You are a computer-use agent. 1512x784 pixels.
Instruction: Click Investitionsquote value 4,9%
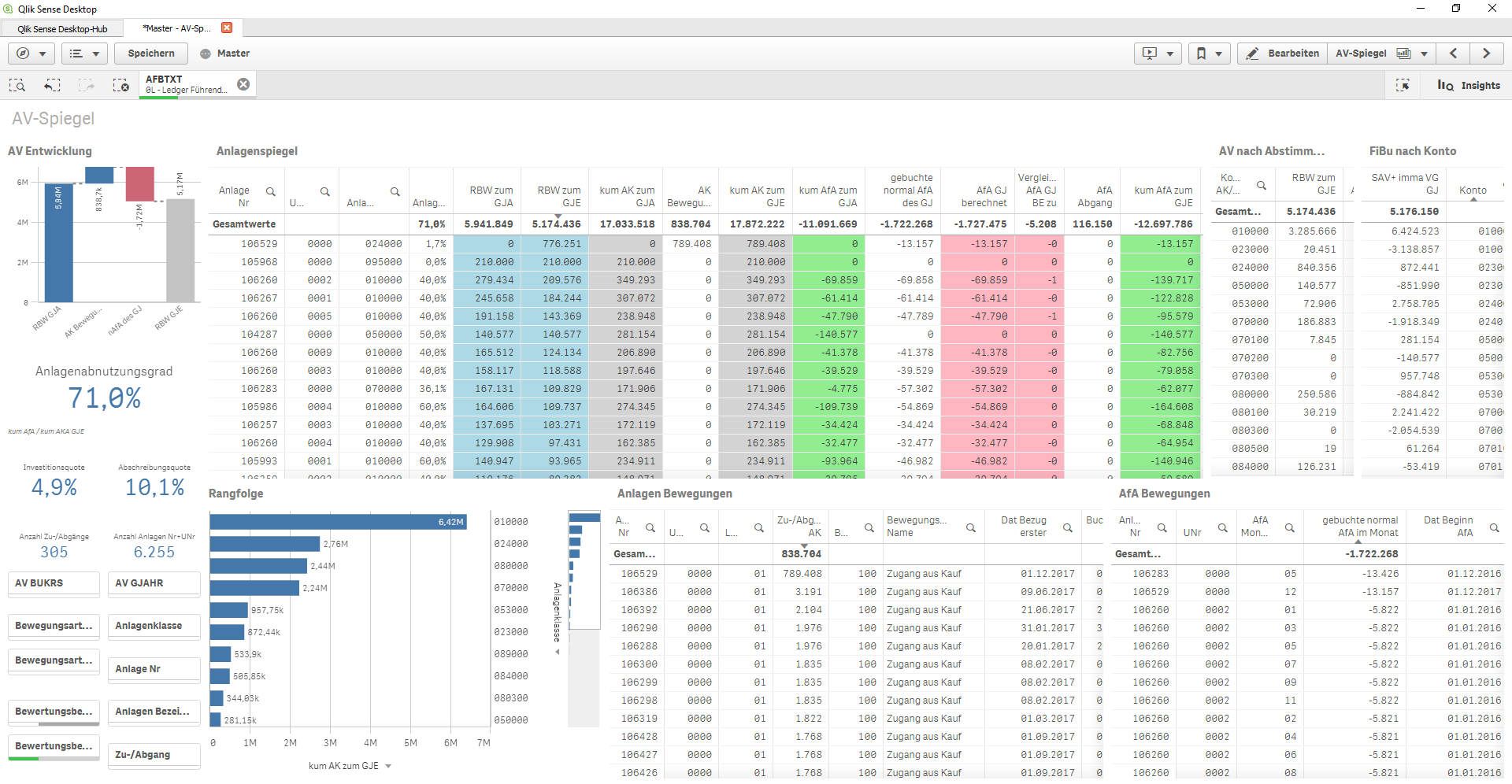click(x=54, y=488)
